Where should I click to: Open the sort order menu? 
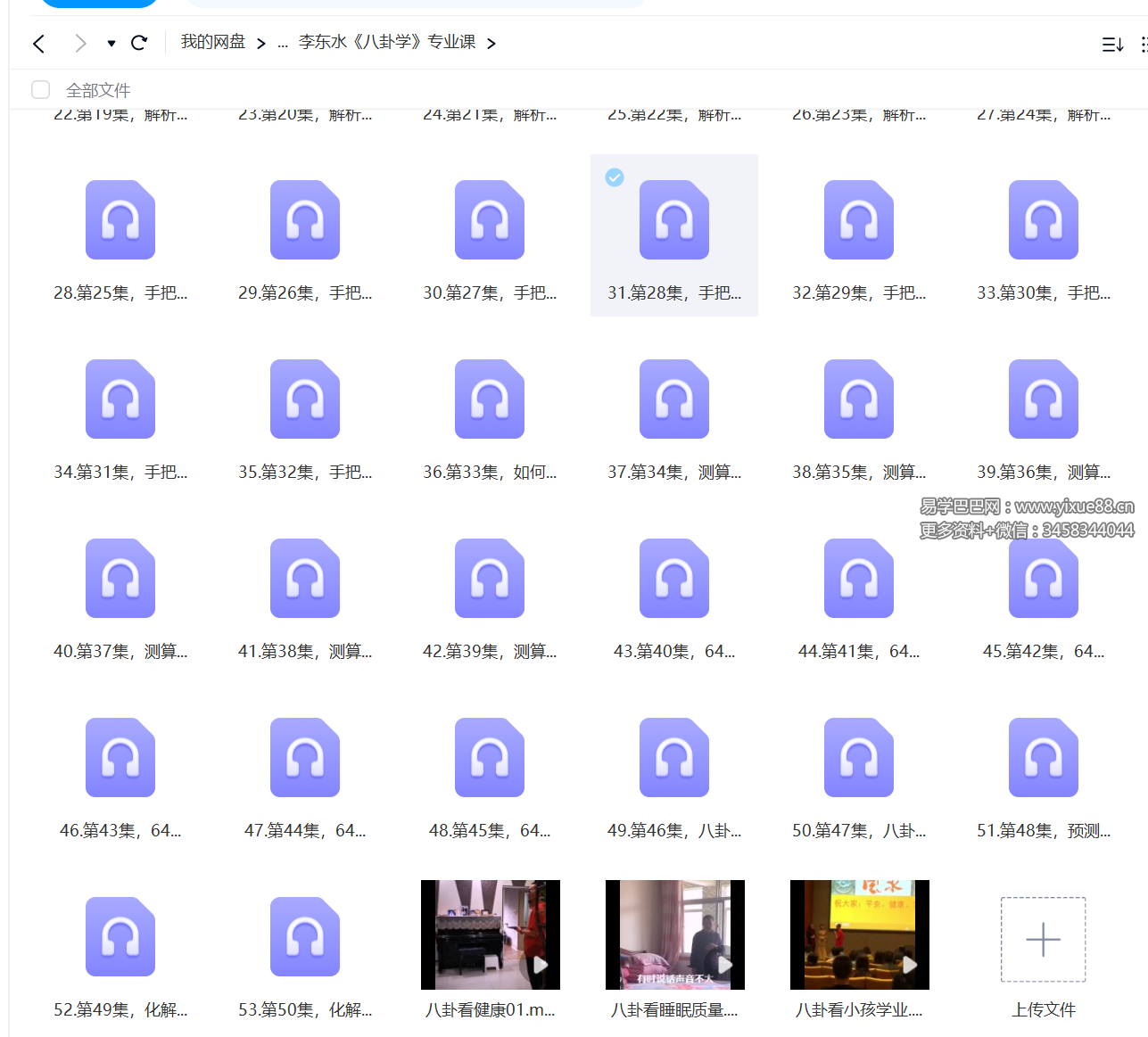[1112, 45]
